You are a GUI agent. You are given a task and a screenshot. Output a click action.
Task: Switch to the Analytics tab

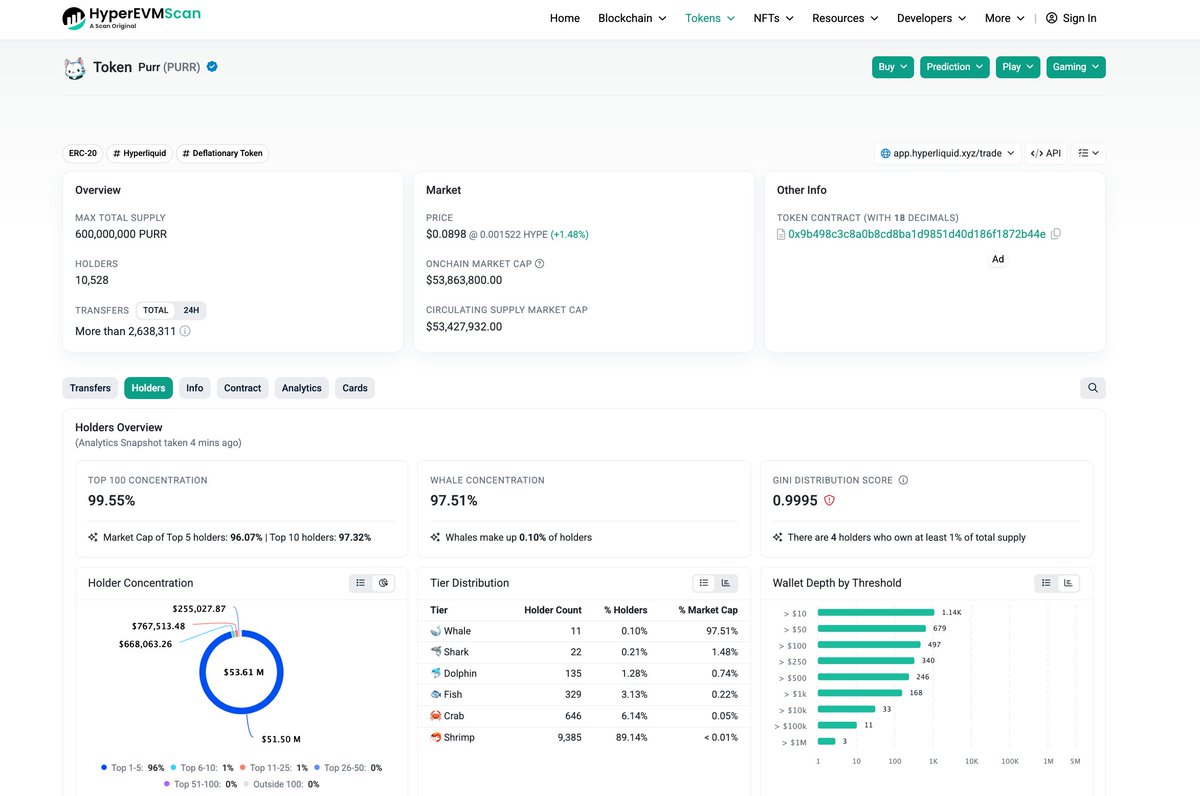point(302,388)
